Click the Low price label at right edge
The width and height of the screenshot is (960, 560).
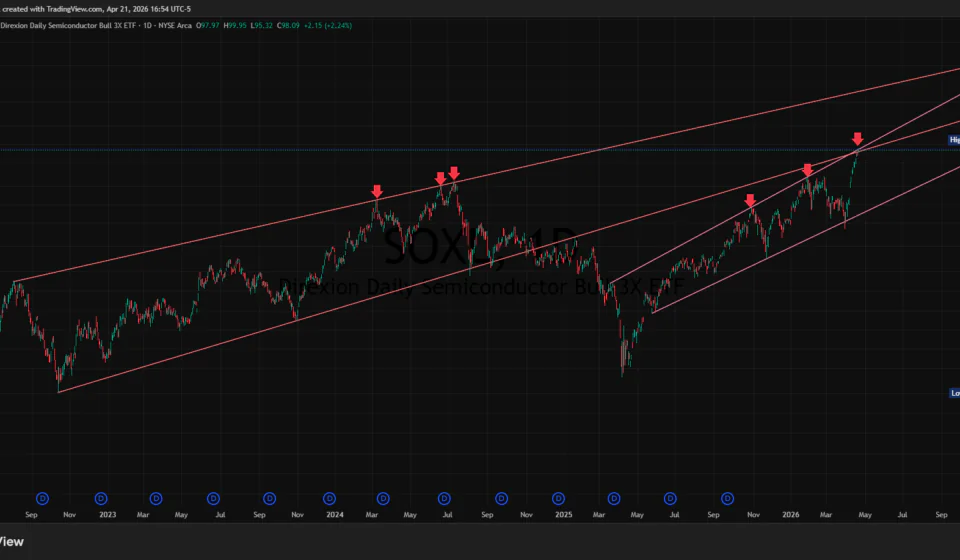point(954,393)
